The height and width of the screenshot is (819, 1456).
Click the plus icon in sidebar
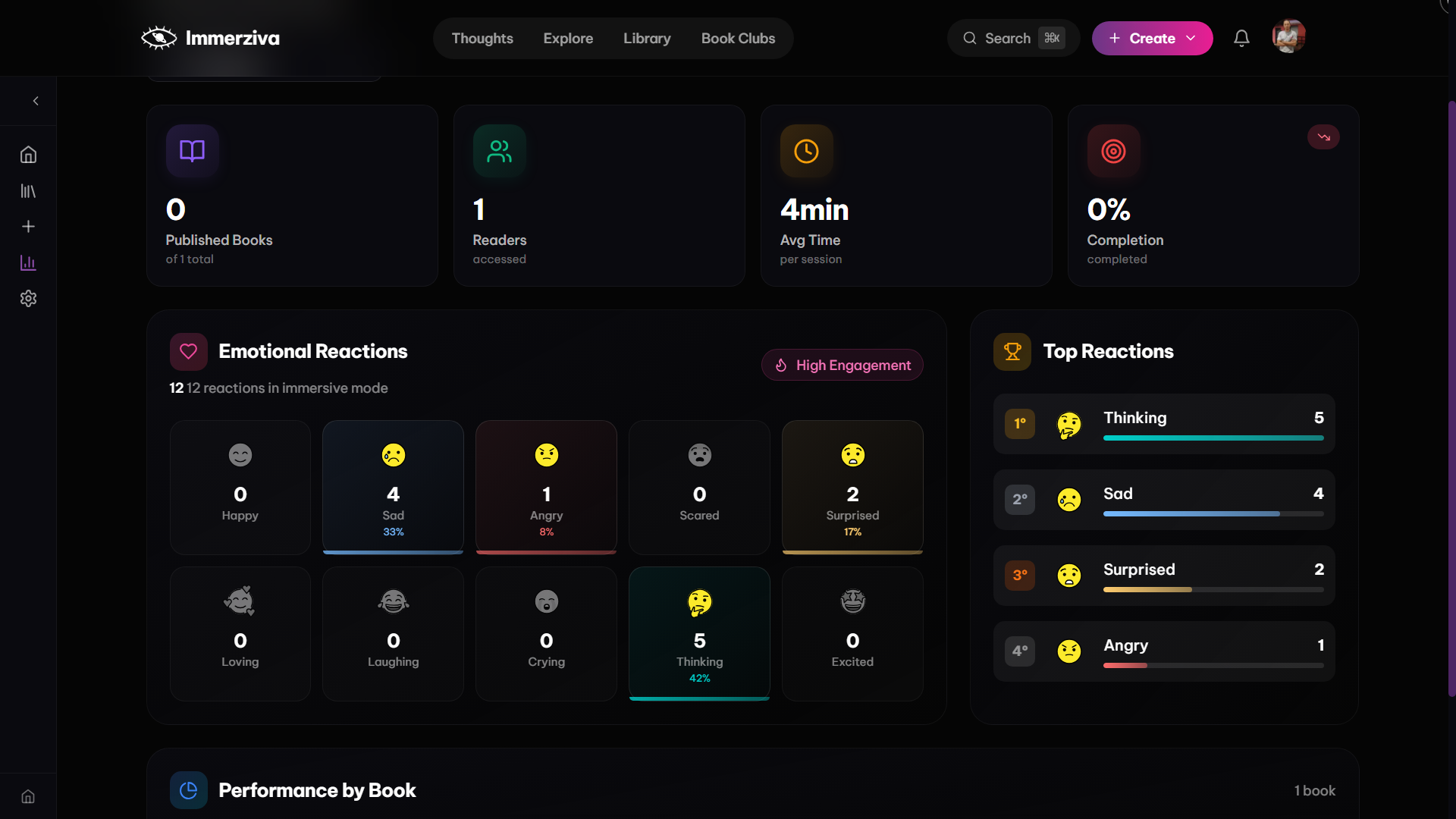(28, 227)
